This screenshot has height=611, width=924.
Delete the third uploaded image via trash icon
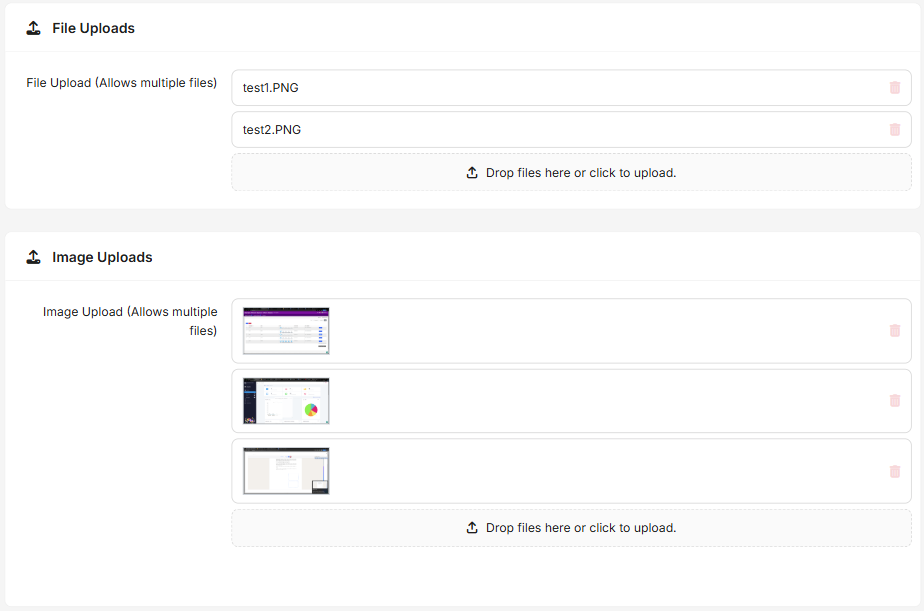click(x=894, y=472)
